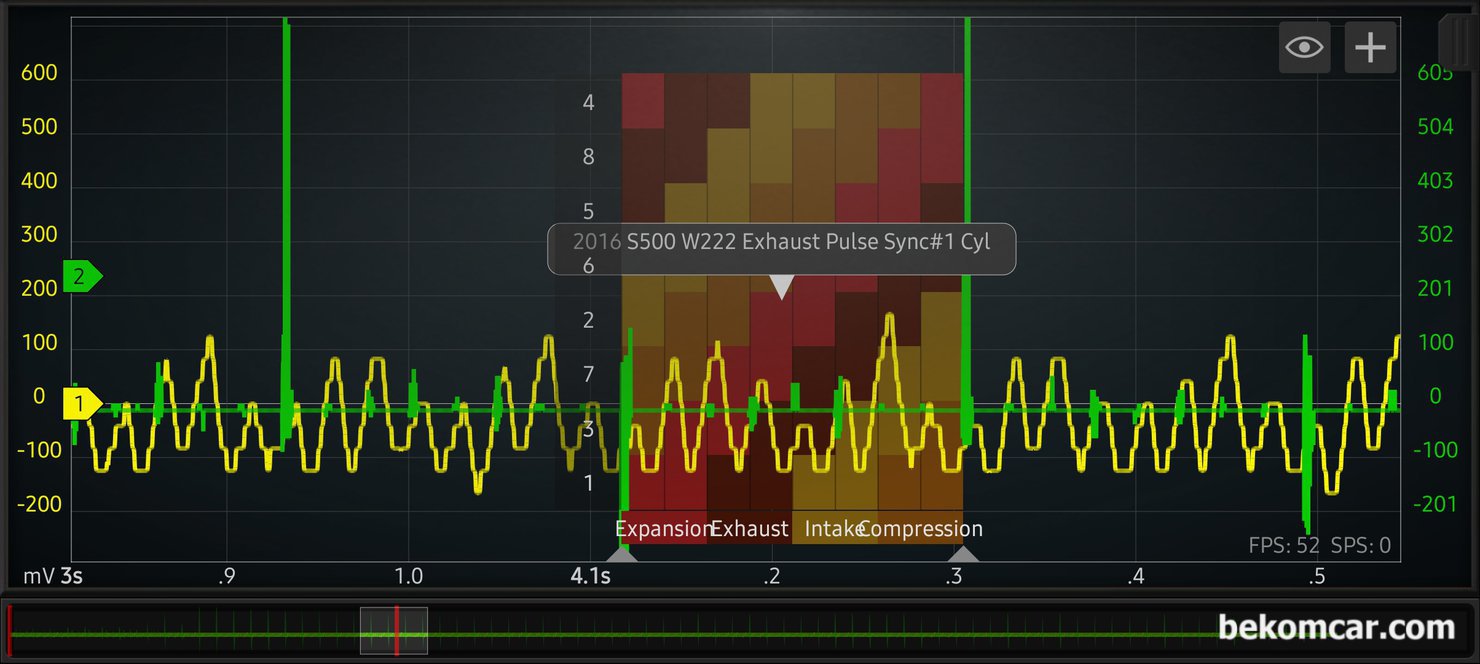
Task: Click the FPS and SPS readout
Action: tap(1319, 546)
